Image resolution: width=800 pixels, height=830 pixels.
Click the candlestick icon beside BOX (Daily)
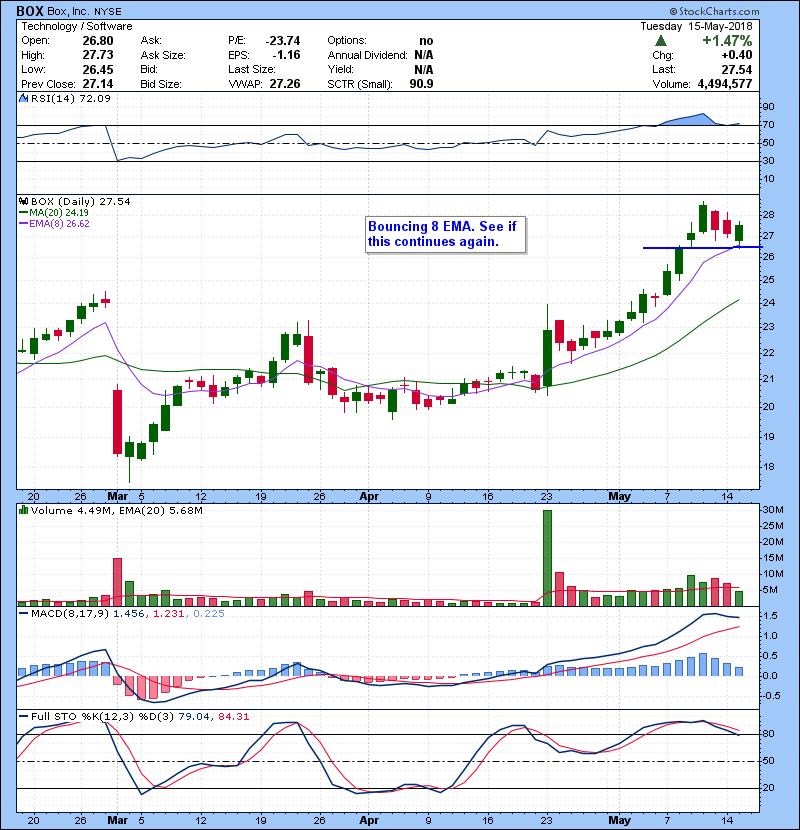click(23, 202)
